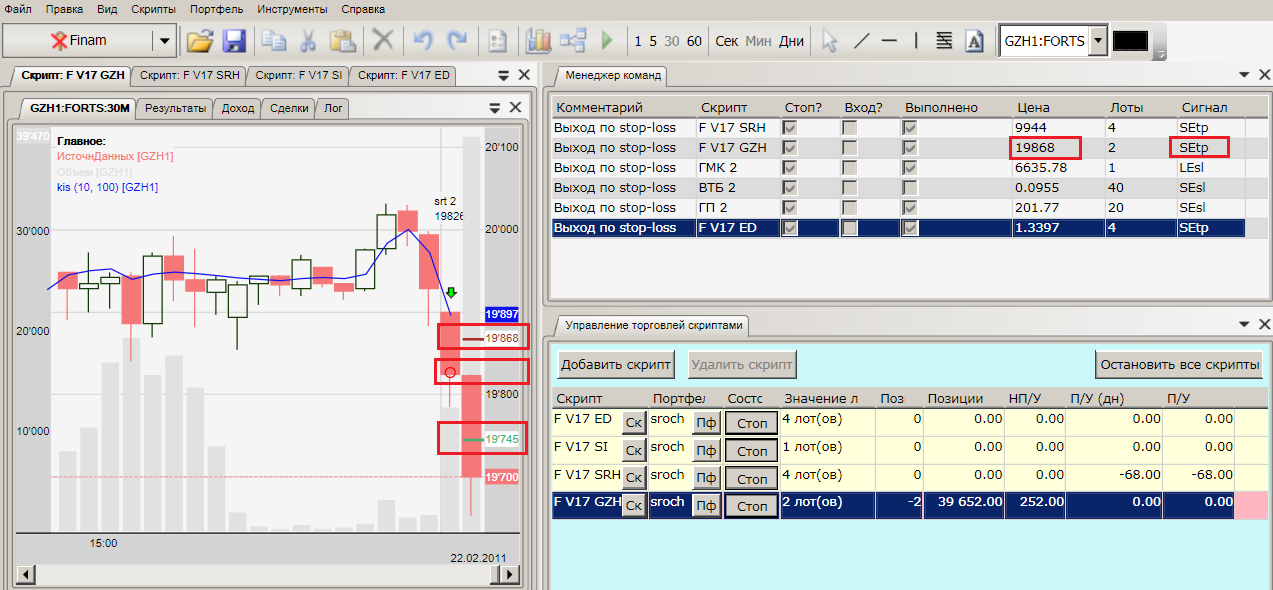1273x590 pixels.
Task: Click the open folder icon in toolbar
Action: click(x=200, y=41)
